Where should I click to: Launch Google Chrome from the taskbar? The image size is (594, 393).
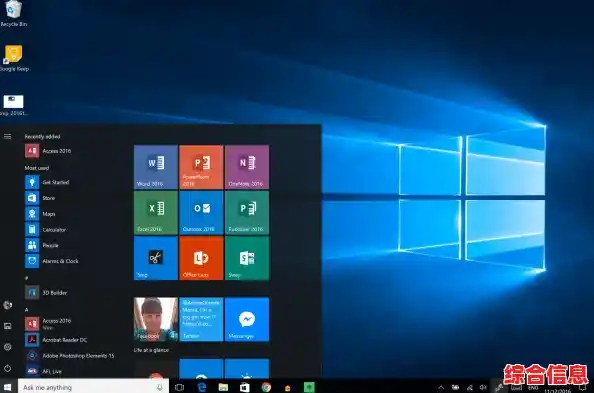266,387
